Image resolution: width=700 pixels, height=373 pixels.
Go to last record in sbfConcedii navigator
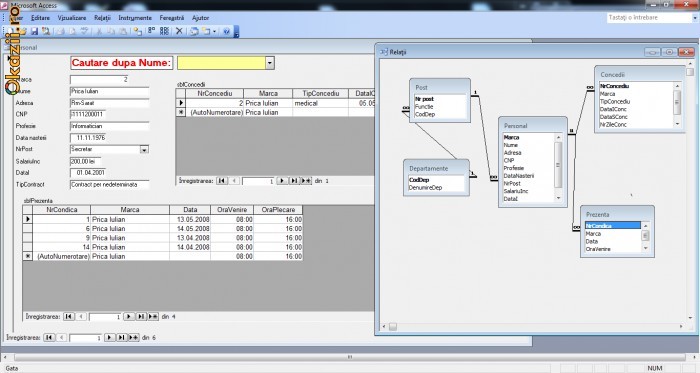tap(294, 181)
